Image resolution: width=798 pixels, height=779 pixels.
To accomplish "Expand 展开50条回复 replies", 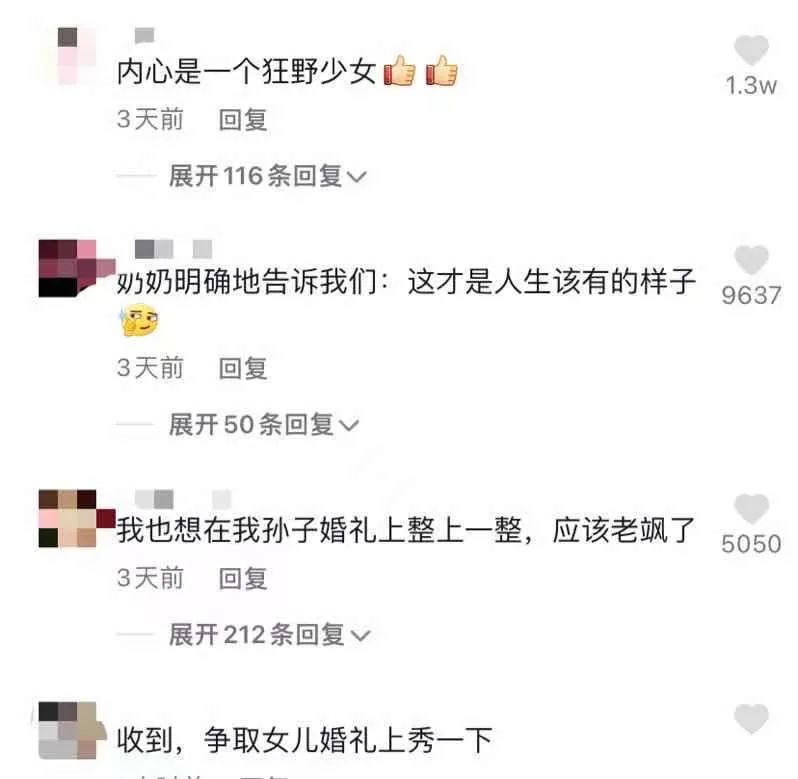I will tap(264, 424).
